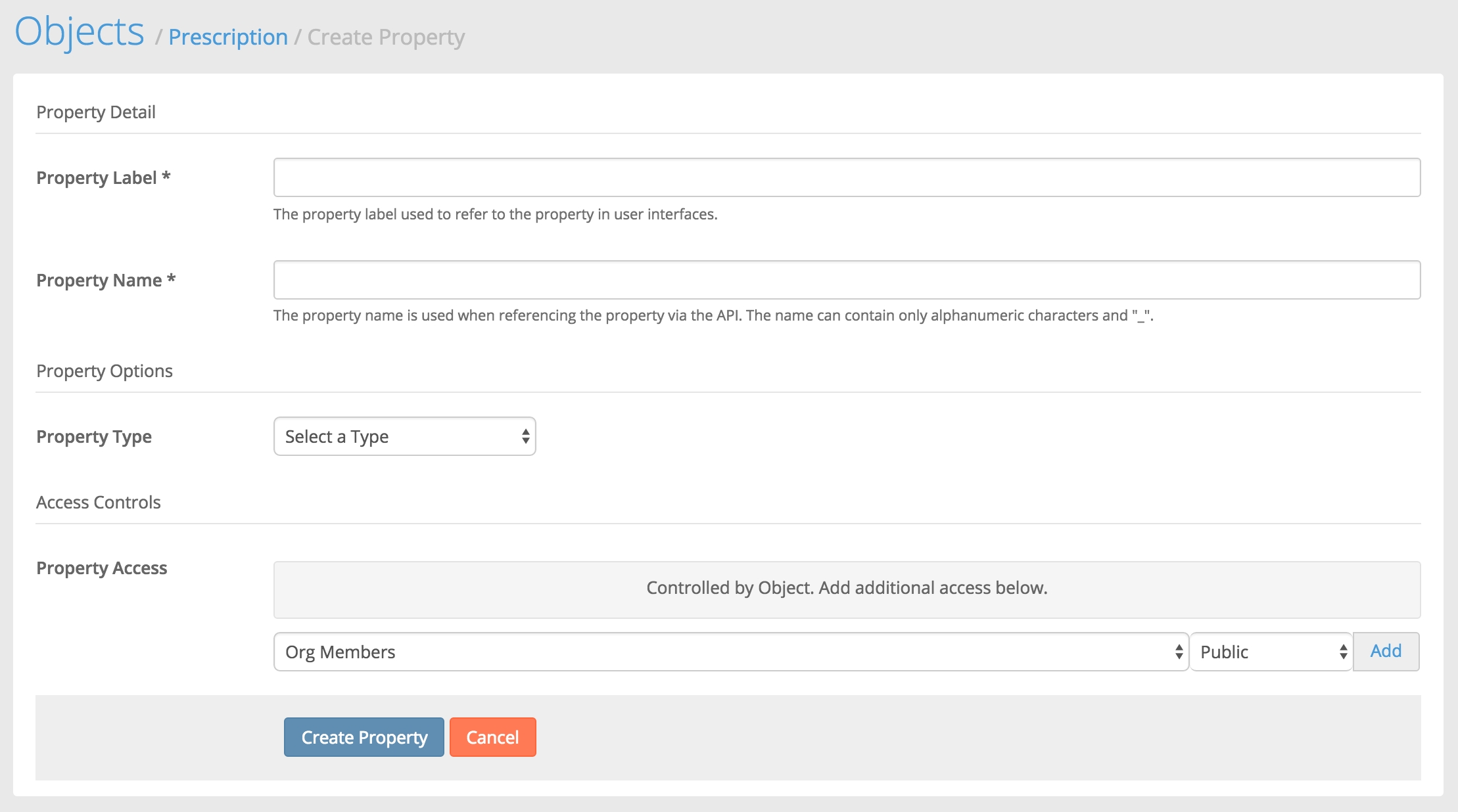Open the Objects breadcrumb link
Image resolution: width=1458 pixels, height=812 pixels.
tap(80, 32)
